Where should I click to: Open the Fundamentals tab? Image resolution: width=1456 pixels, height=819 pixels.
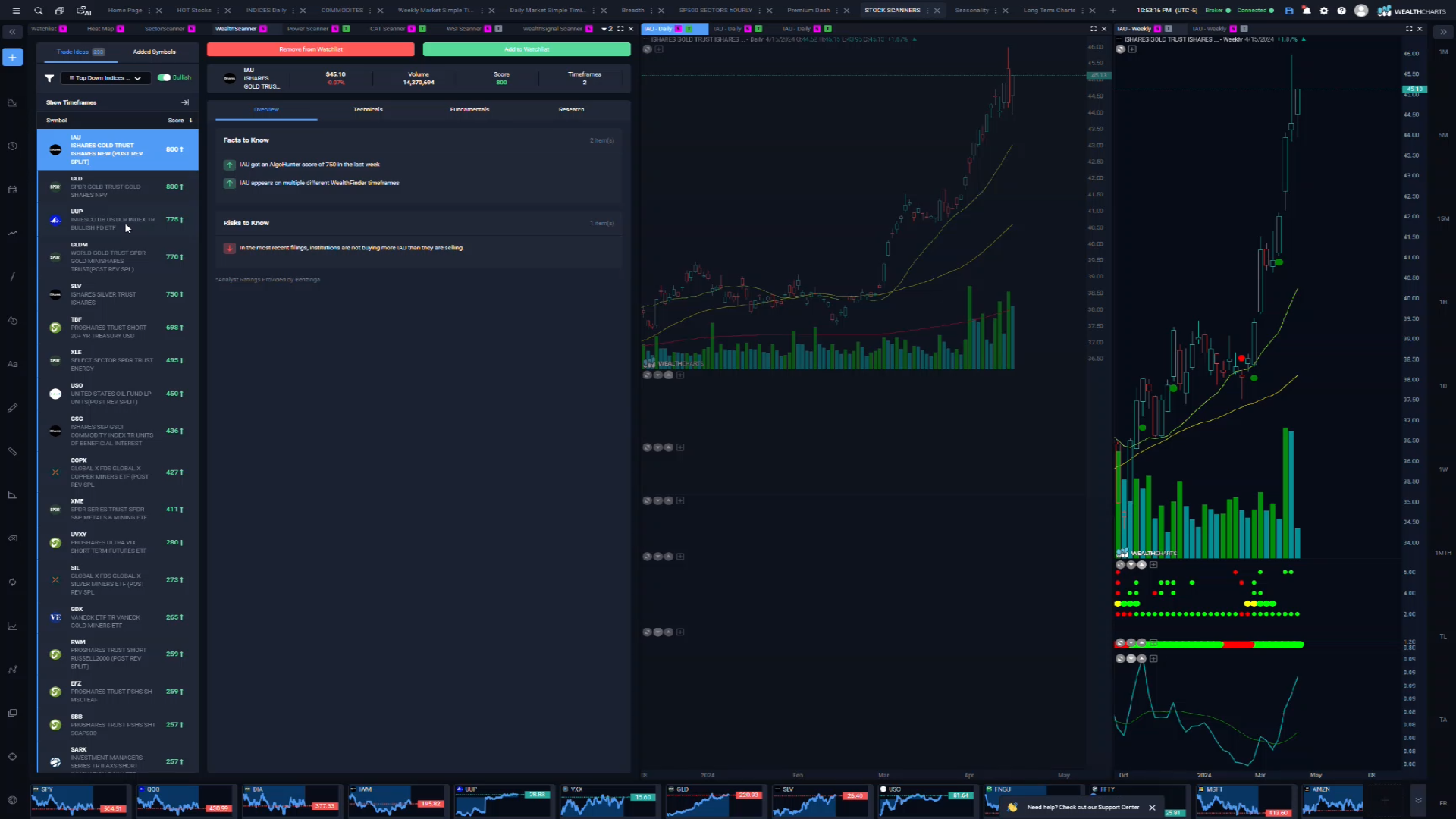[x=469, y=110]
